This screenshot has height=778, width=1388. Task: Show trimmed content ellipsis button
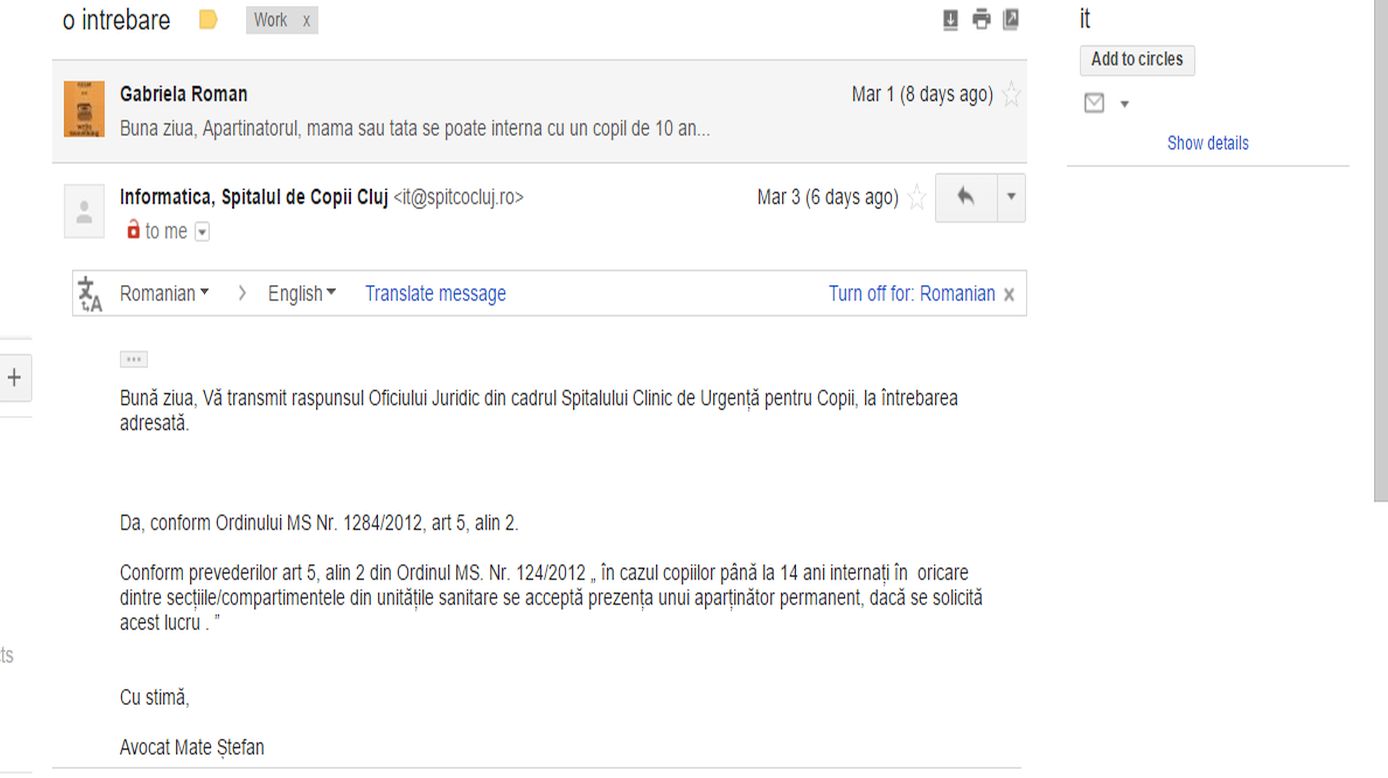click(133, 359)
